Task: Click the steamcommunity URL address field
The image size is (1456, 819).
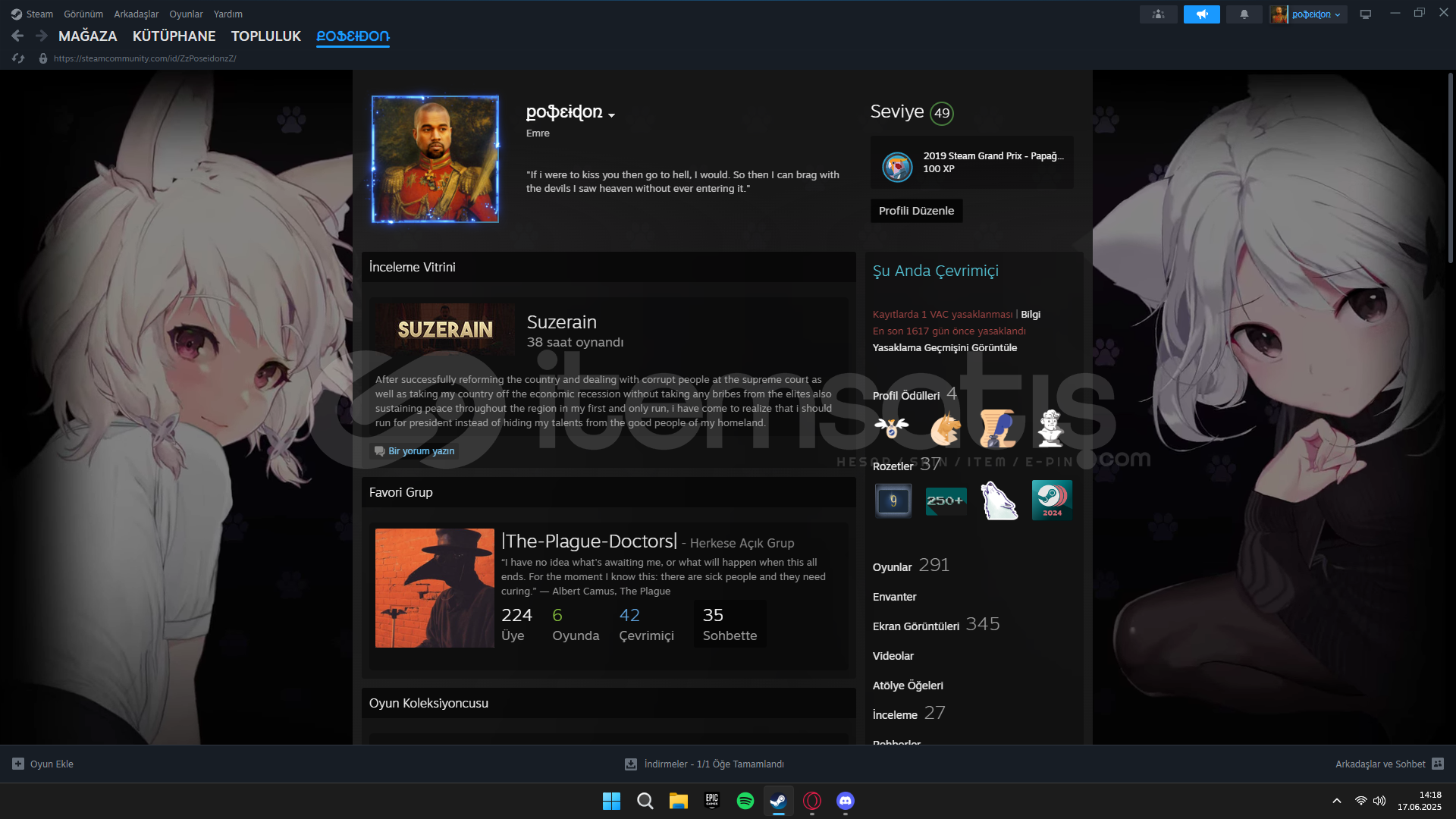Action: 145,58
